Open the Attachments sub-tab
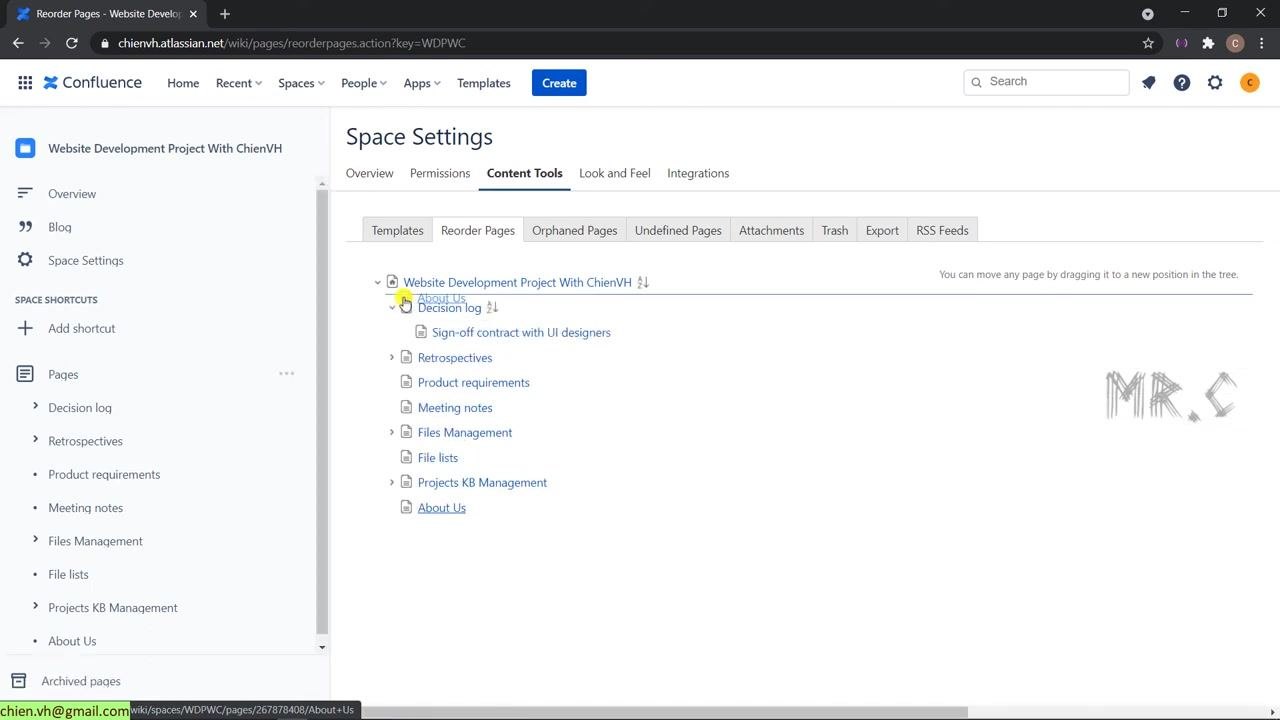Viewport: 1280px width, 720px height. pos(772,230)
